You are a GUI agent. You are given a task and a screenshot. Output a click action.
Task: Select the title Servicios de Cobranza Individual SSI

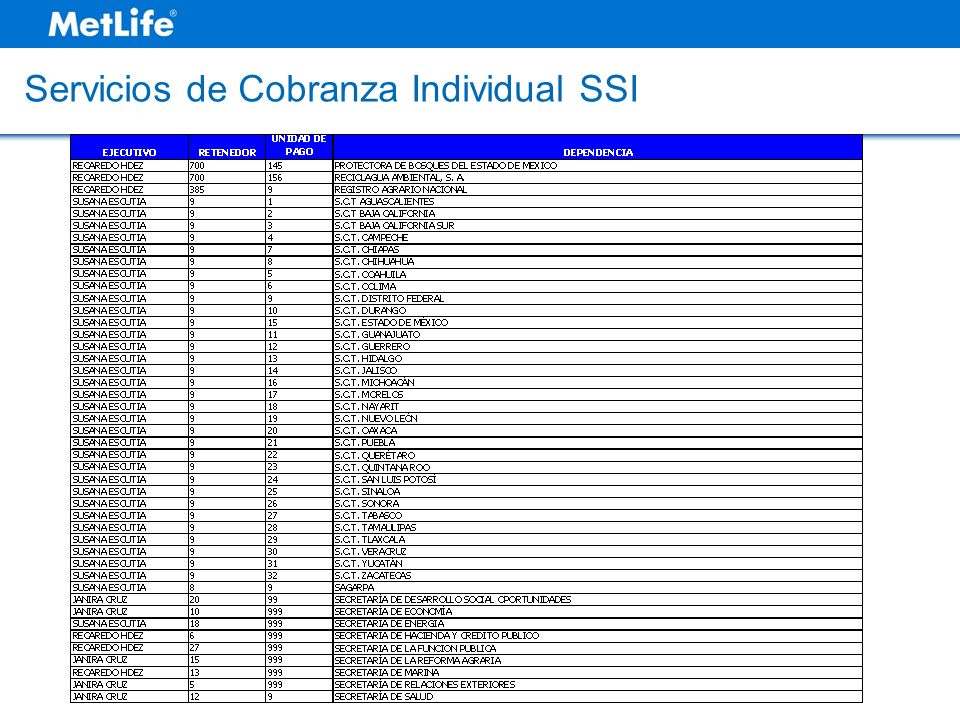click(x=331, y=89)
